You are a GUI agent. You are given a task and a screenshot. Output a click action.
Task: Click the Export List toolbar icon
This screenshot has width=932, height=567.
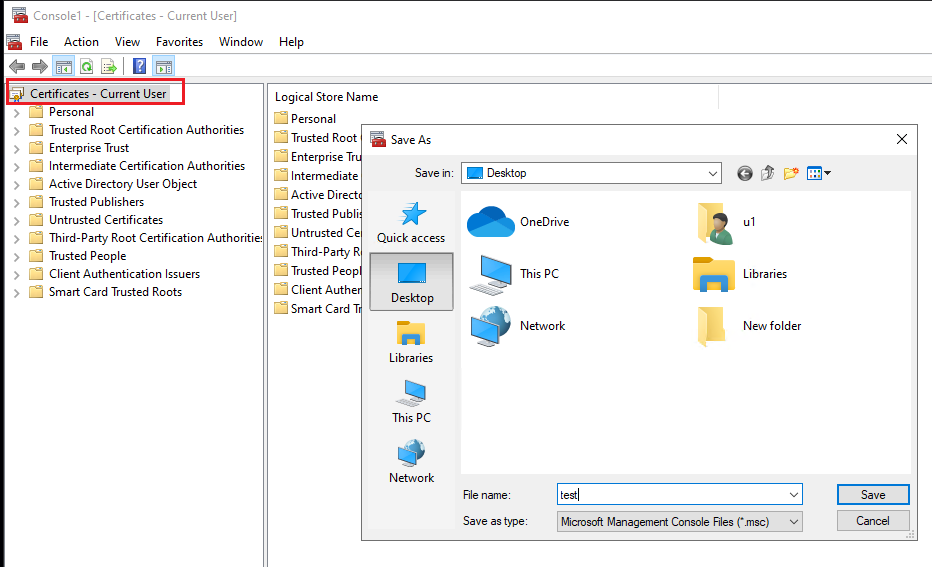point(109,67)
